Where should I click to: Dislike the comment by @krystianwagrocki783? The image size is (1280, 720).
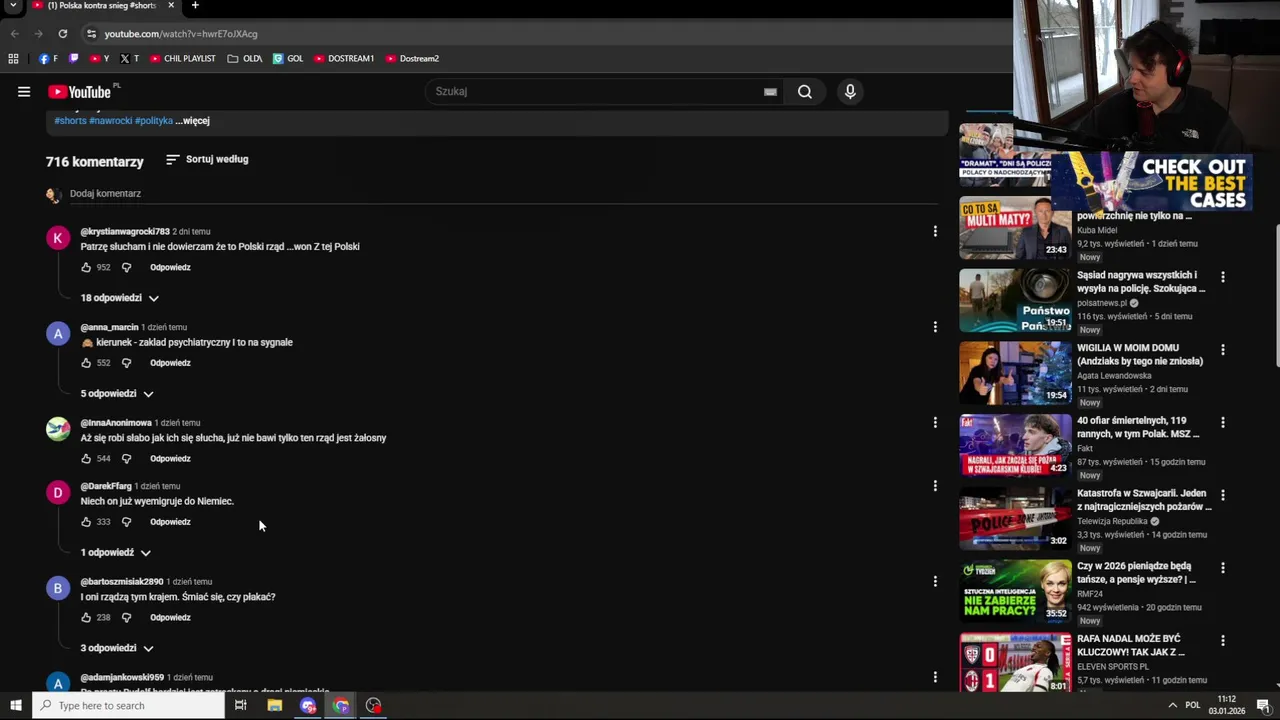(126, 268)
